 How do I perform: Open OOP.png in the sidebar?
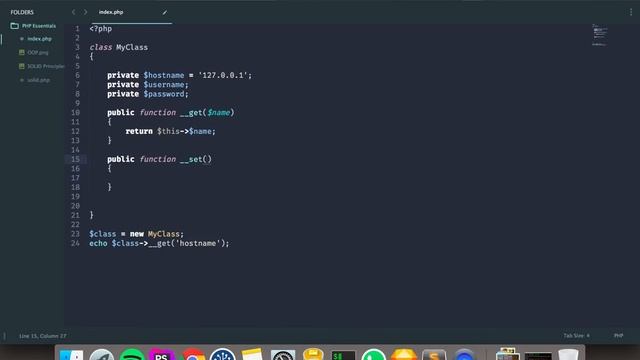[x=38, y=53]
